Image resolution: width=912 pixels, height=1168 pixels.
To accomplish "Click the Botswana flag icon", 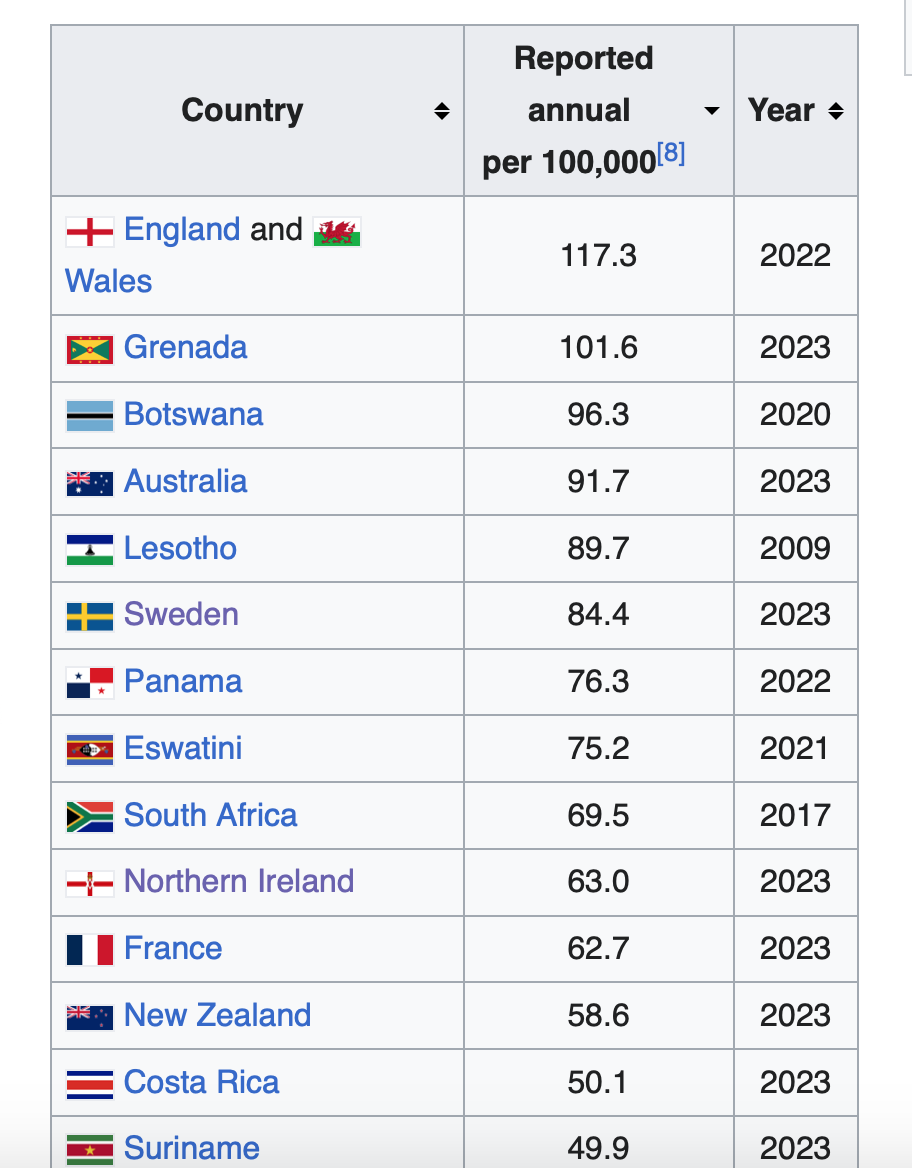I will coord(90,416).
